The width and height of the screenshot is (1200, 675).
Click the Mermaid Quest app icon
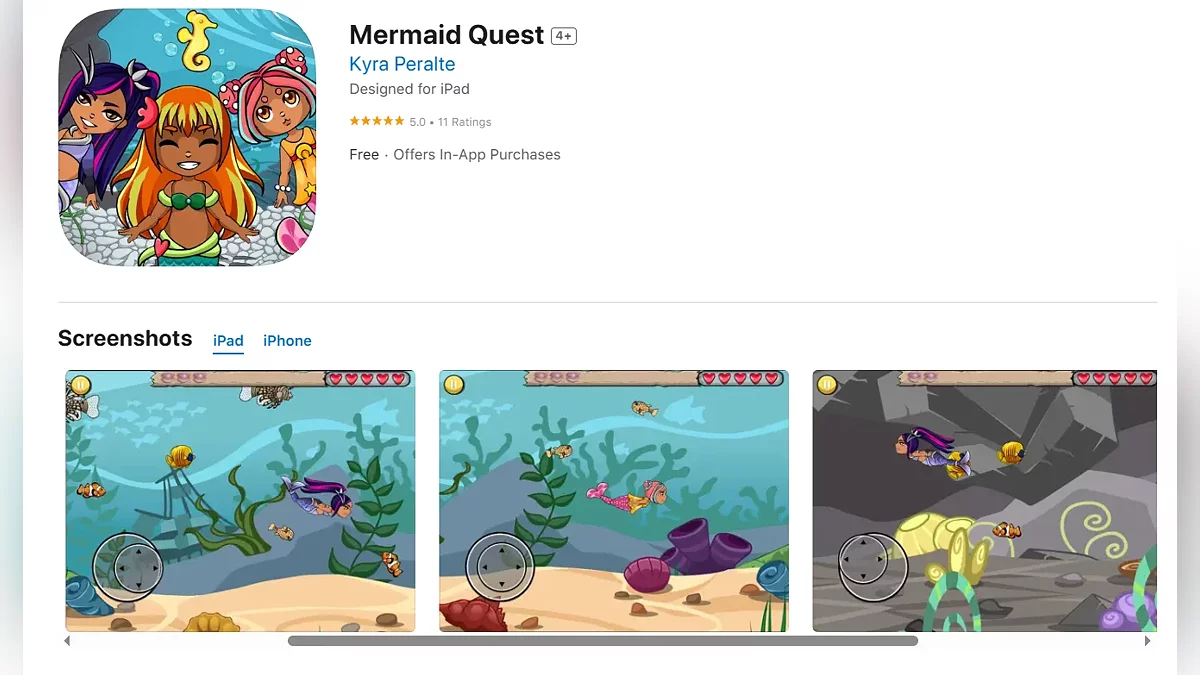point(187,138)
